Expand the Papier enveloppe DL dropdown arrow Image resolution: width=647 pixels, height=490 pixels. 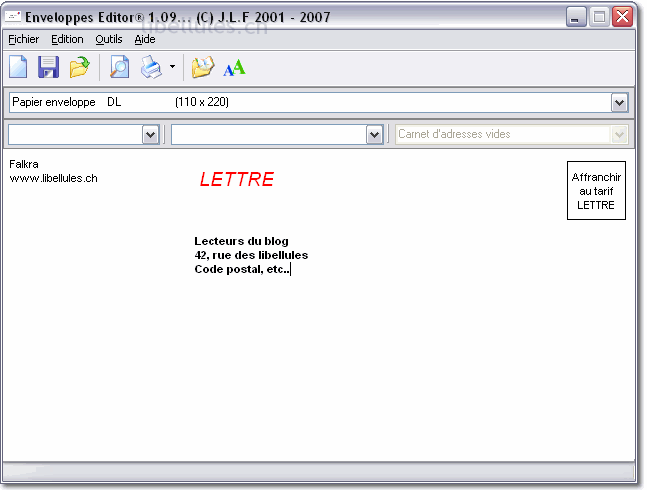point(619,103)
